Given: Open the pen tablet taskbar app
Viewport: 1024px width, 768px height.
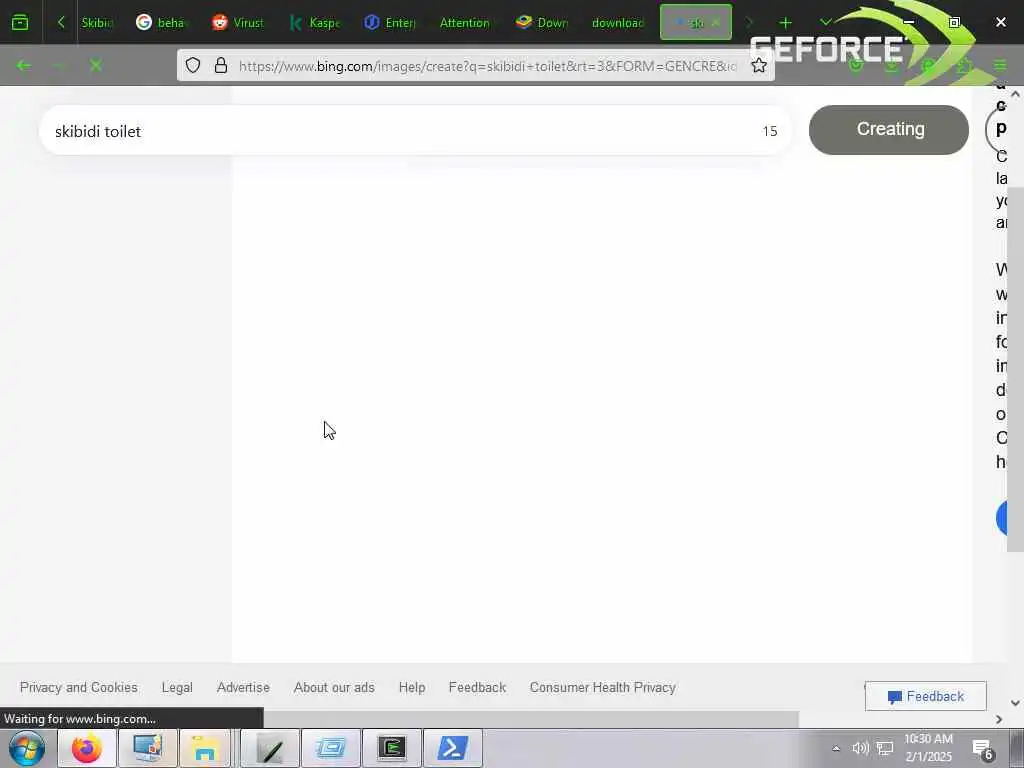Looking at the screenshot, I should [x=270, y=748].
